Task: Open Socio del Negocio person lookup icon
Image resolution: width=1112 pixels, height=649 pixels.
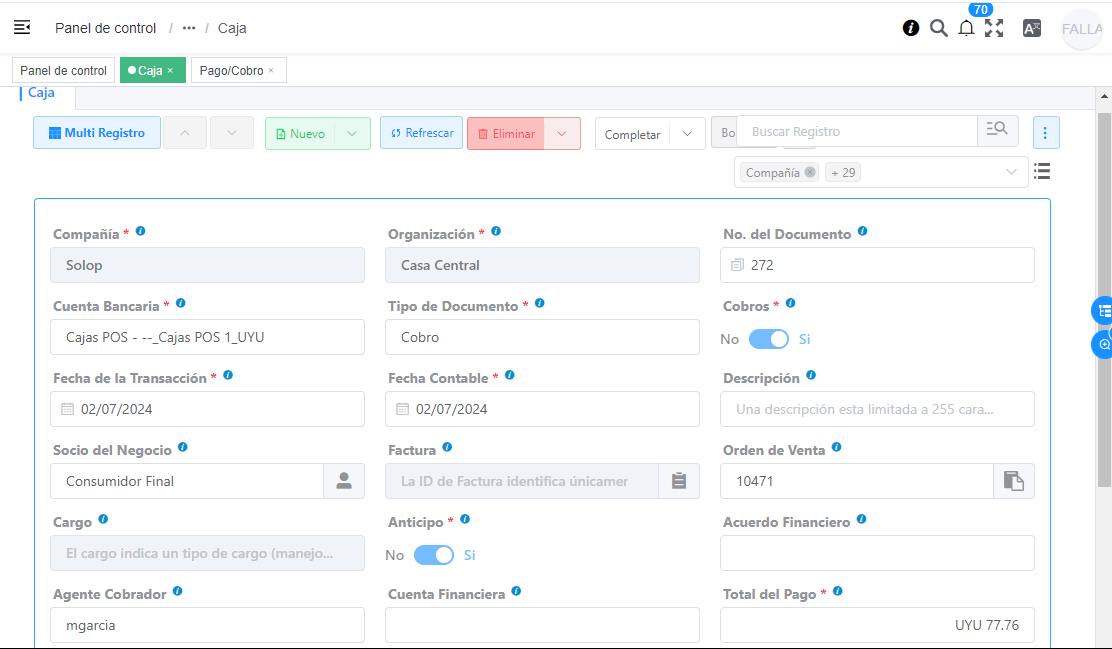Action: (x=344, y=481)
